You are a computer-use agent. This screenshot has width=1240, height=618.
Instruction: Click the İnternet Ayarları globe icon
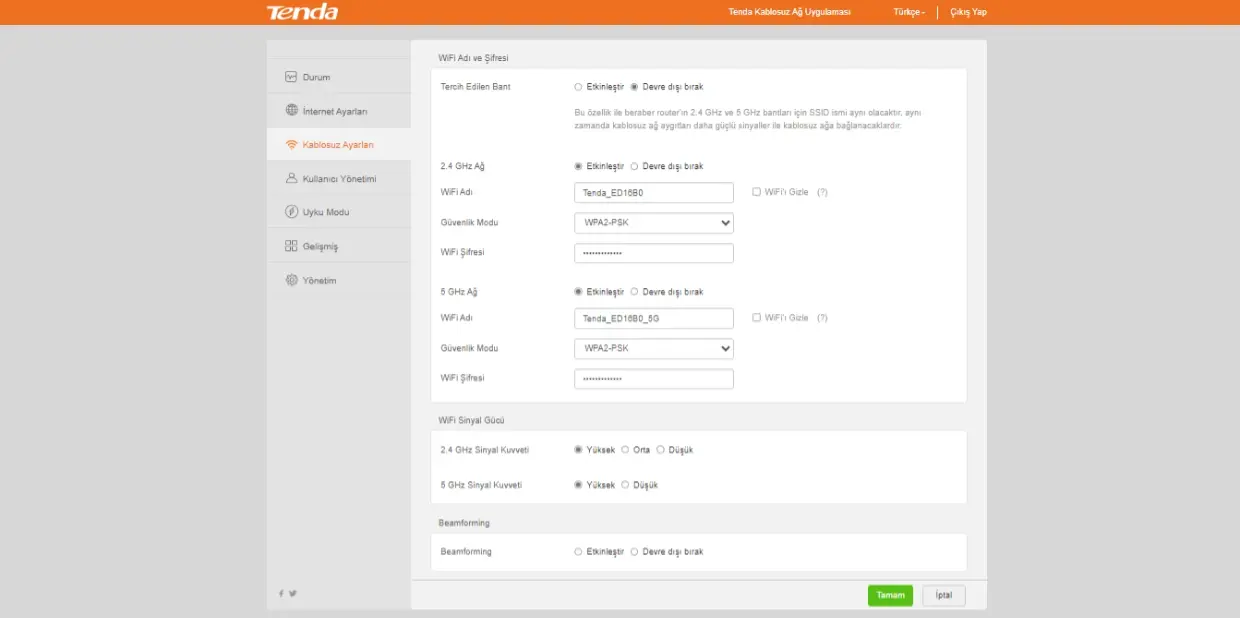pyautogui.click(x=291, y=111)
